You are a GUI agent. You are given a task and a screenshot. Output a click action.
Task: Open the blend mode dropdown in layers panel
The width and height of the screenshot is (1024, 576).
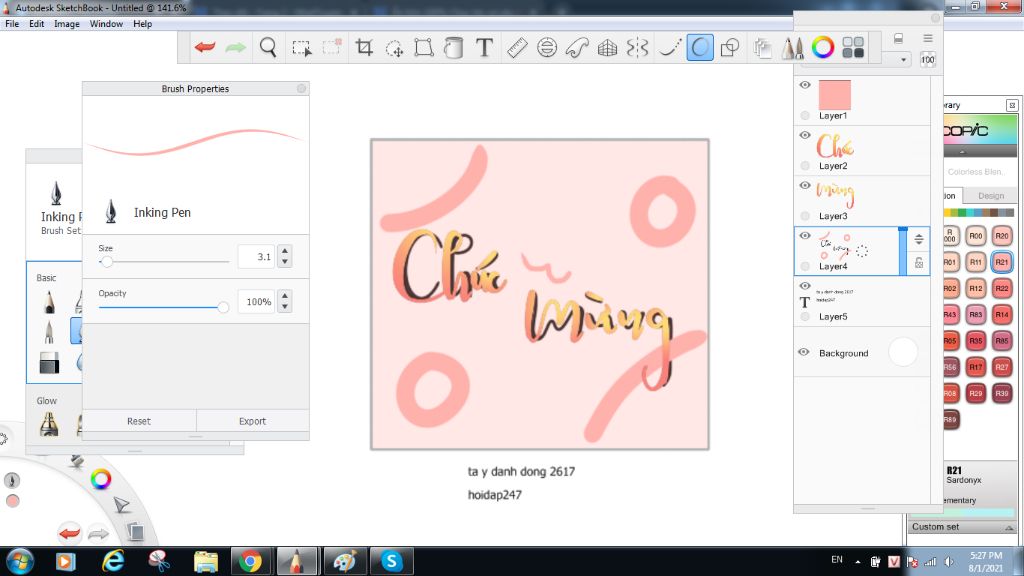[x=903, y=60]
